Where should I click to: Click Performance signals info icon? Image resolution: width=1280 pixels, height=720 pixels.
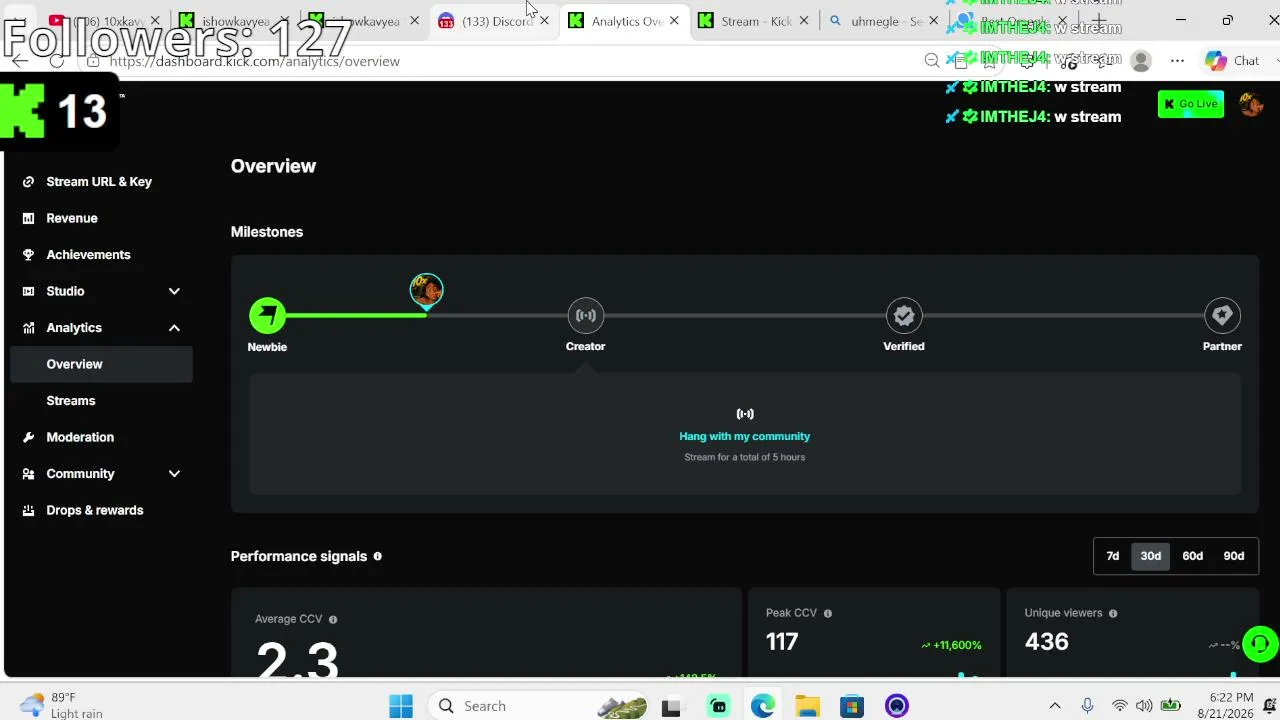pos(377,556)
